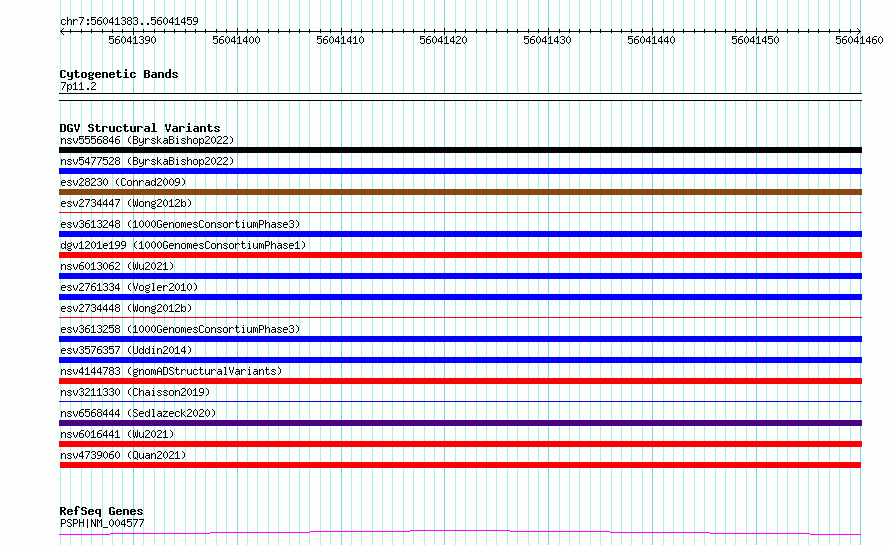
Task: Click the nsv6016441 red variant bar
Action: click(460, 444)
